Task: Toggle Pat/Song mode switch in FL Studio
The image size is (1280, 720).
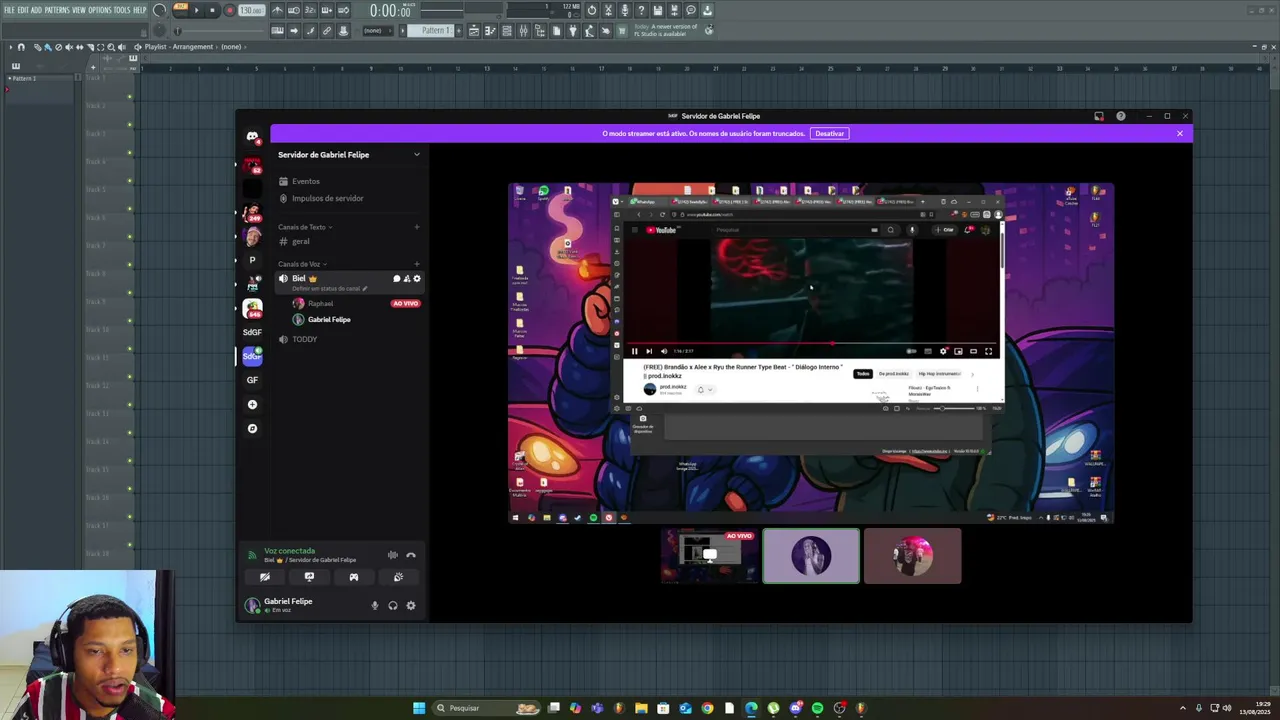Action: click(x=181, y=10)
